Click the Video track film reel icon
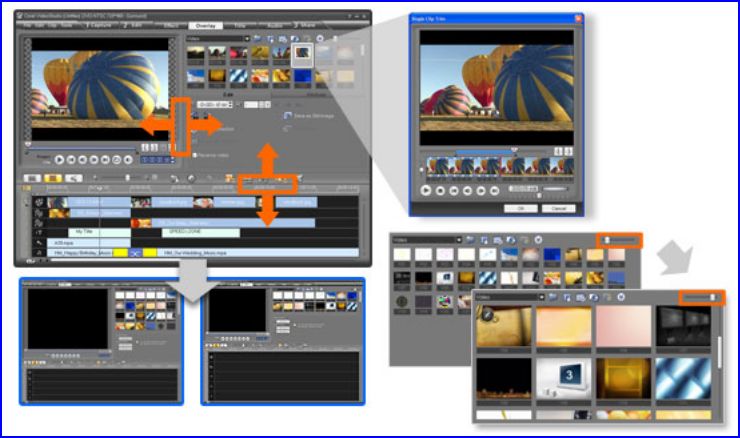The image size is (740, 438). [x=39, y=202]
